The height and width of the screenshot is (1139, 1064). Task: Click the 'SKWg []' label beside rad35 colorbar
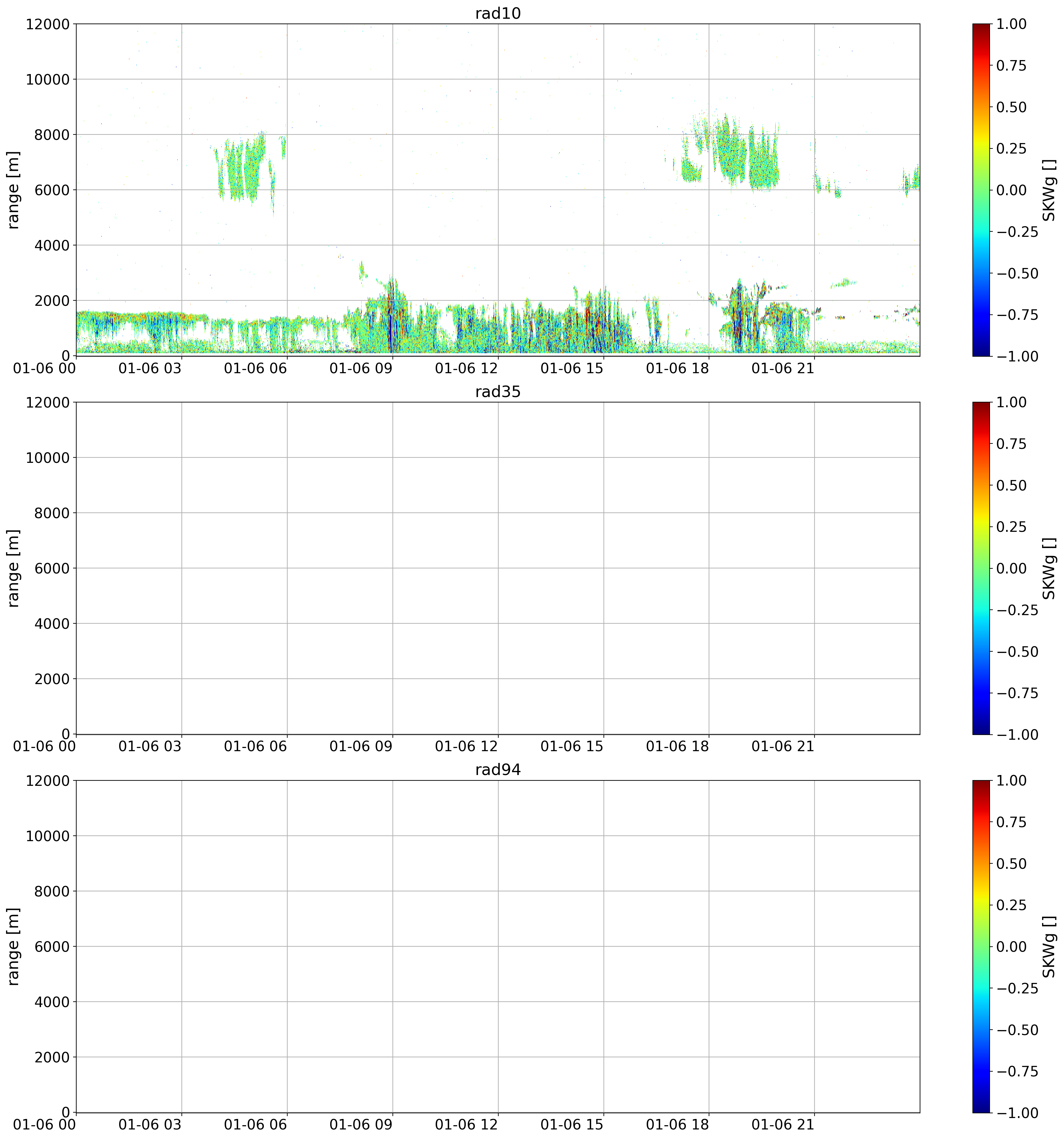click(x=1048, y=568)
